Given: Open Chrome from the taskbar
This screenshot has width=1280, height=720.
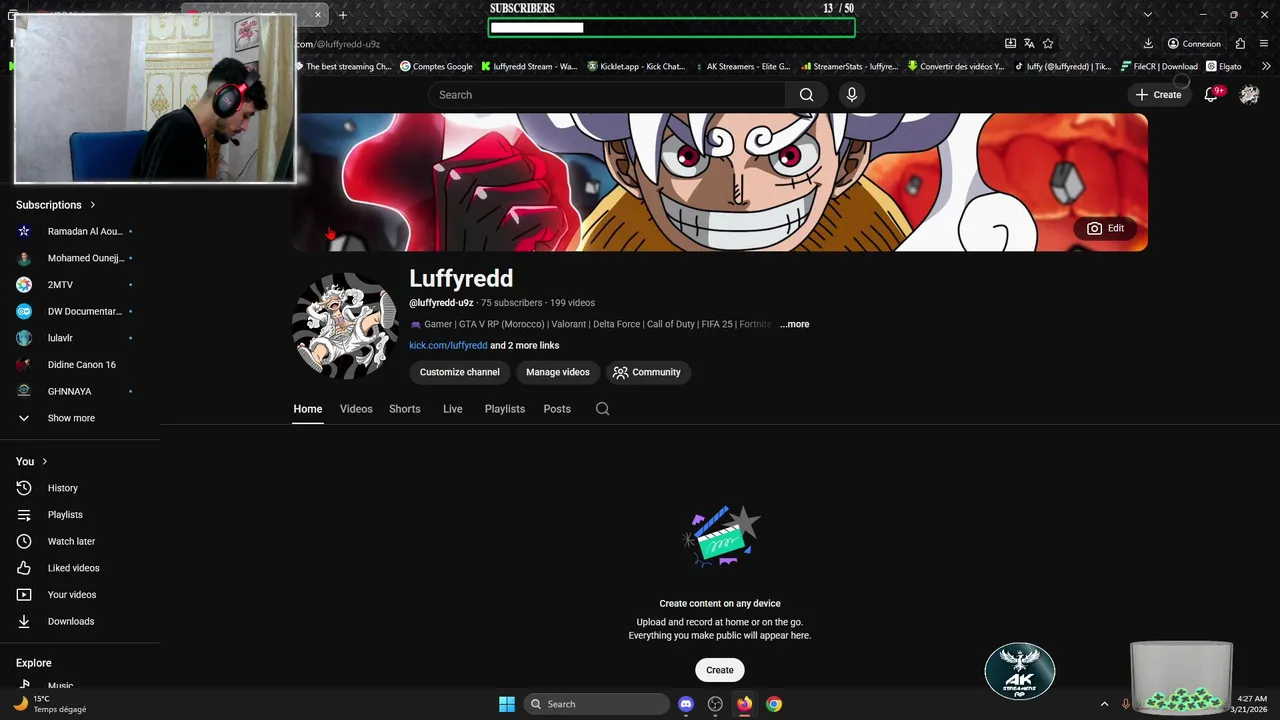Looking at the screenshot, I should (774, 704).
